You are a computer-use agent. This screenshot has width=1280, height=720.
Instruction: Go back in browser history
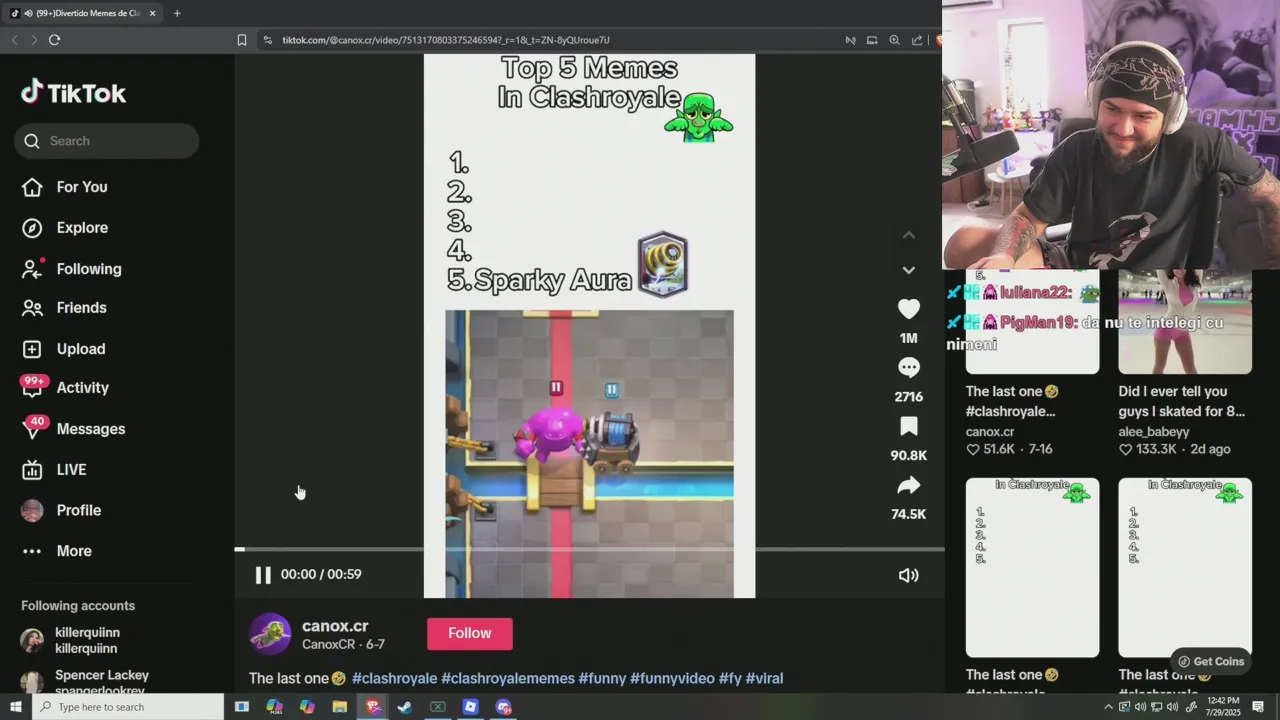click(14, 40)
